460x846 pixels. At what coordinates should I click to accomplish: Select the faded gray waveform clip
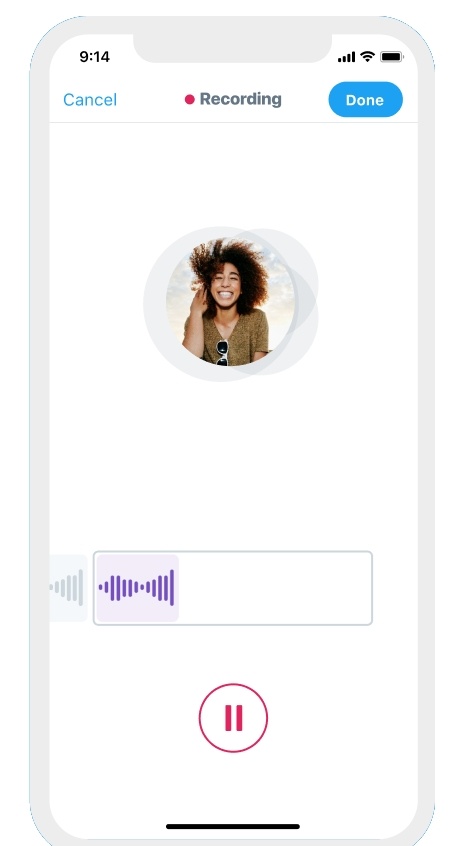pos(68,588)
